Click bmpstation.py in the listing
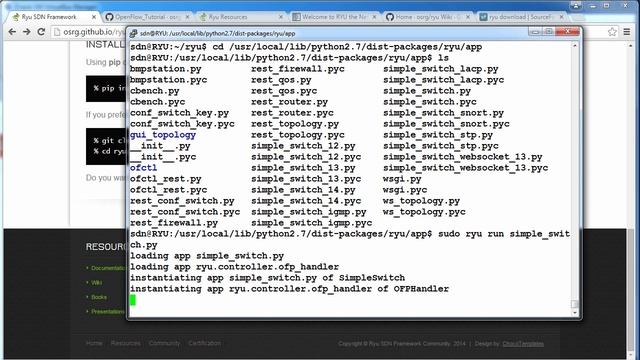 coord(166,69)
